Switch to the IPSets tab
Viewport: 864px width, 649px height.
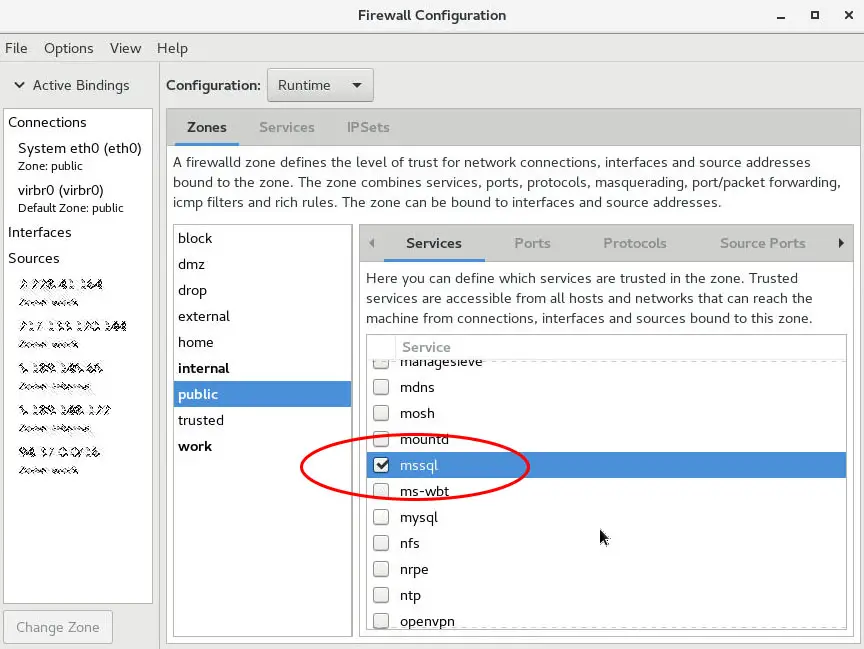[368, 128]
